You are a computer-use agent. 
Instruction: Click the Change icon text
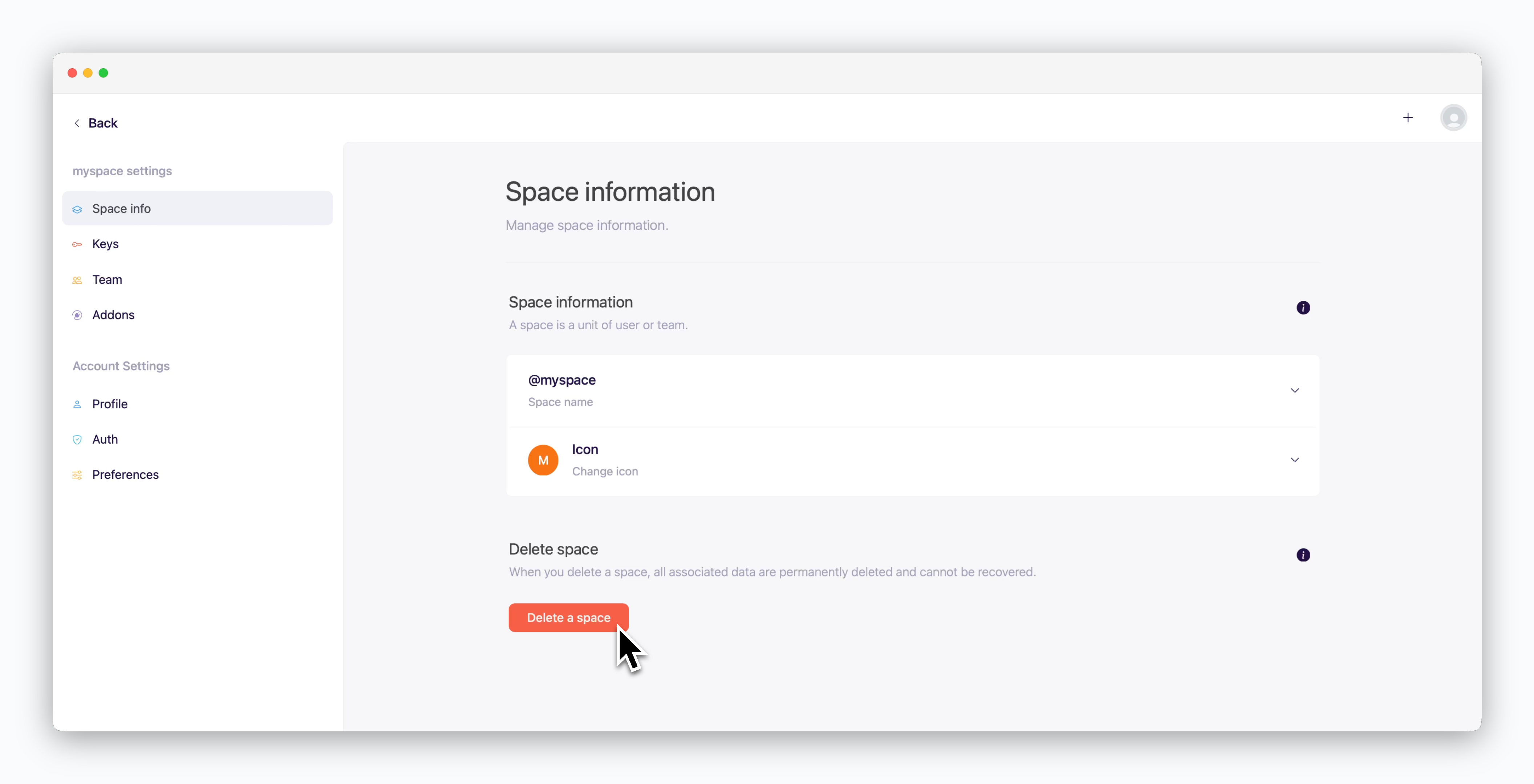(x=605, y=471)
